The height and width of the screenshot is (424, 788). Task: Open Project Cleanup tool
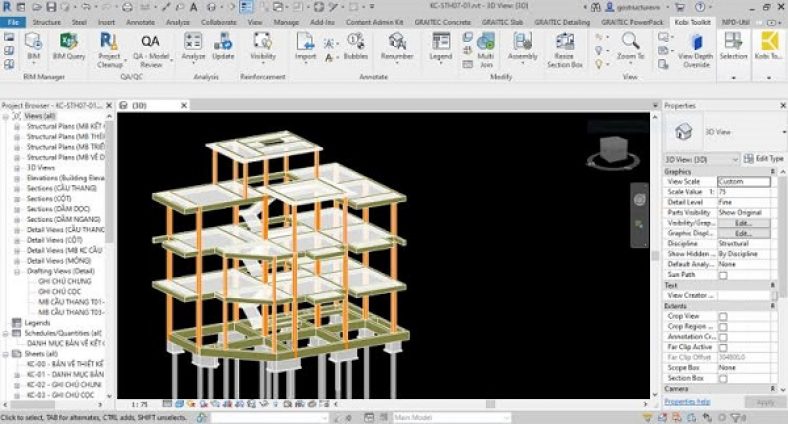(x=109, y=49)
